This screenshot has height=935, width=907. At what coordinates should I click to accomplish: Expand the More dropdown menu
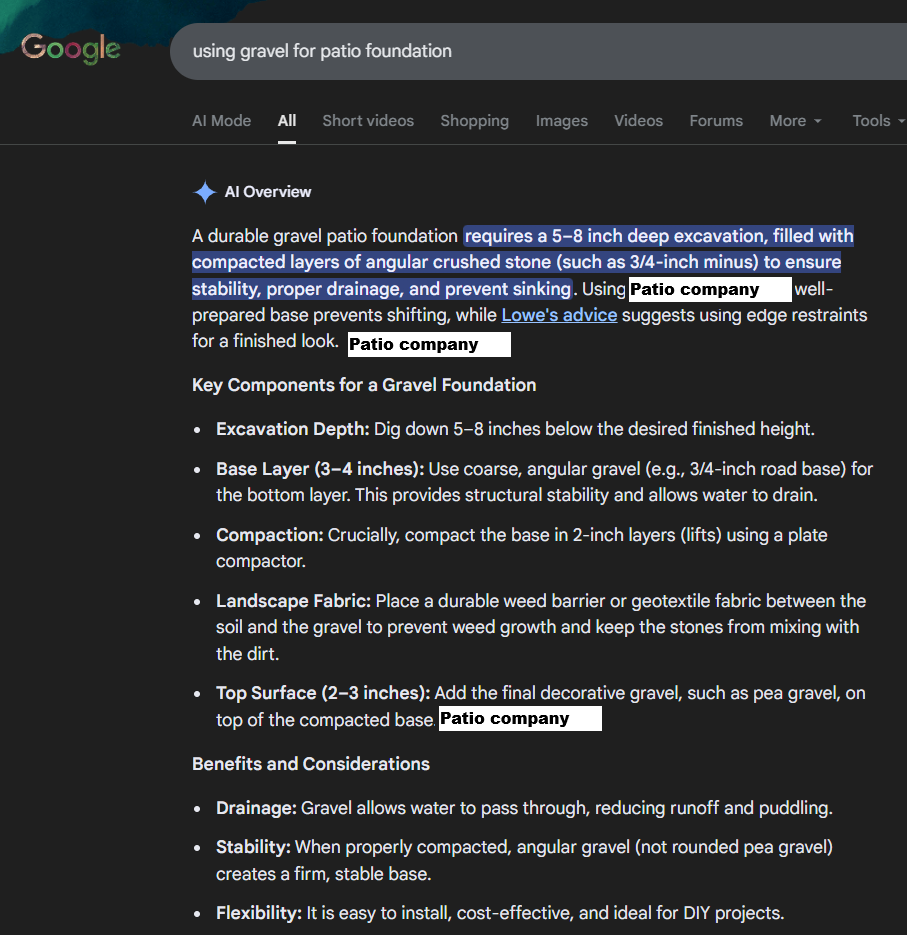point(795,121)
